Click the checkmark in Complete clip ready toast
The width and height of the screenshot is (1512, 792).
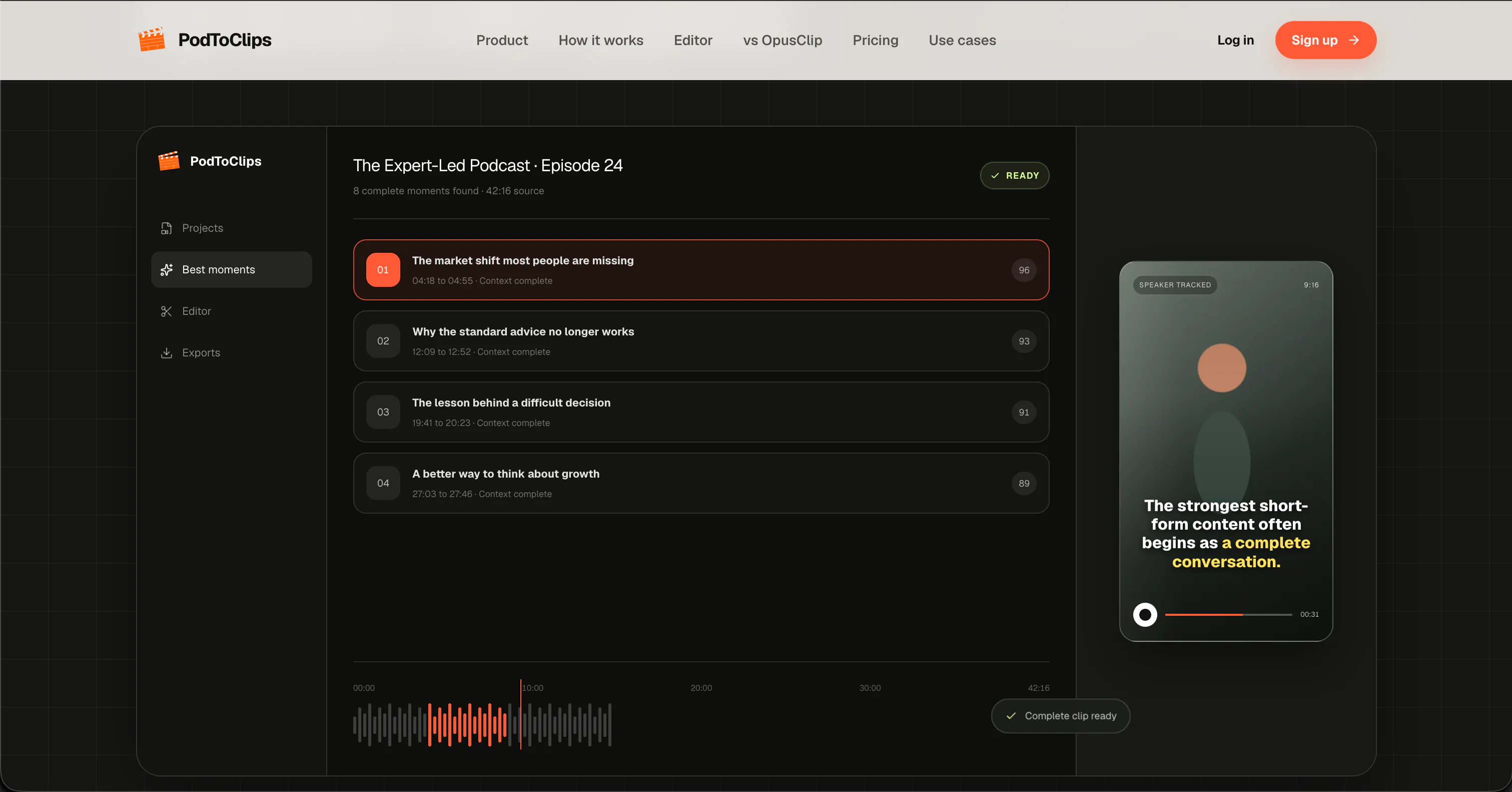coord(1011,716)
